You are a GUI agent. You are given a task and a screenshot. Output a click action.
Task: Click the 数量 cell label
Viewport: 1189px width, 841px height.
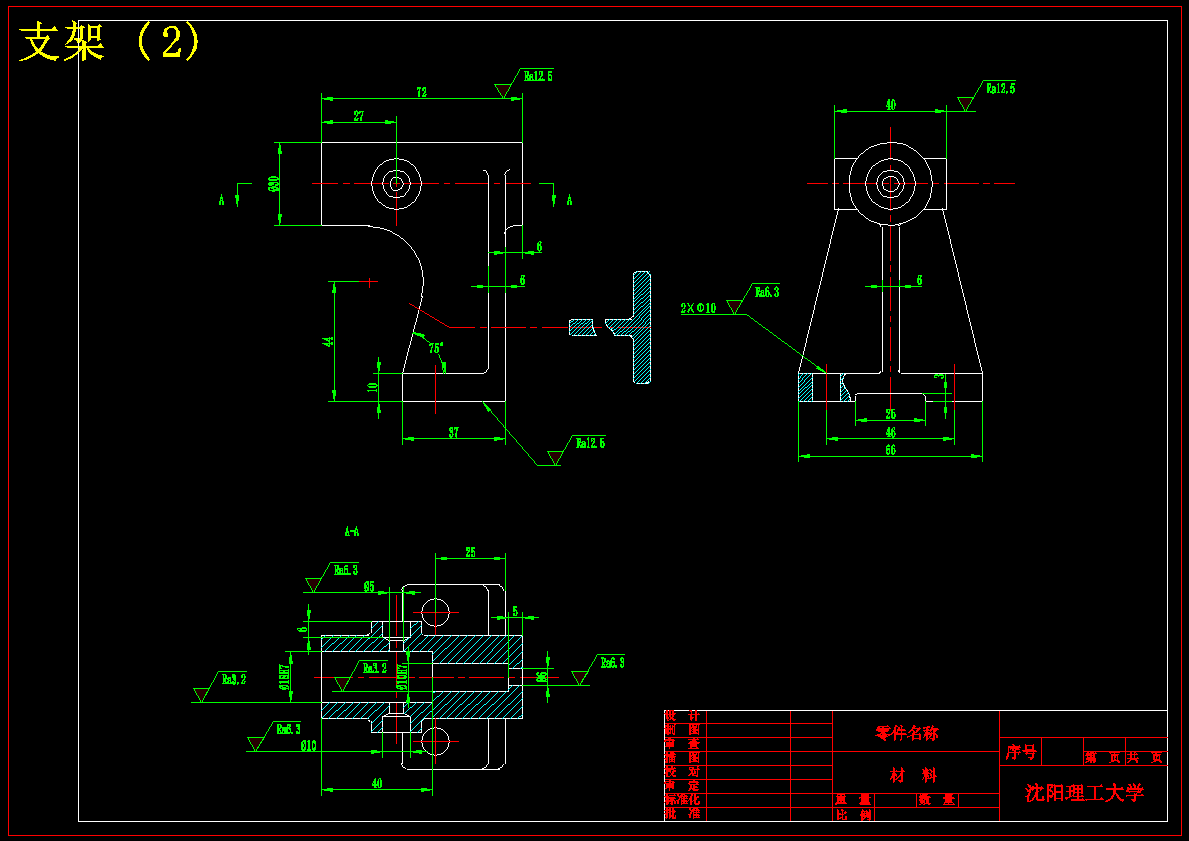(937, 800)
